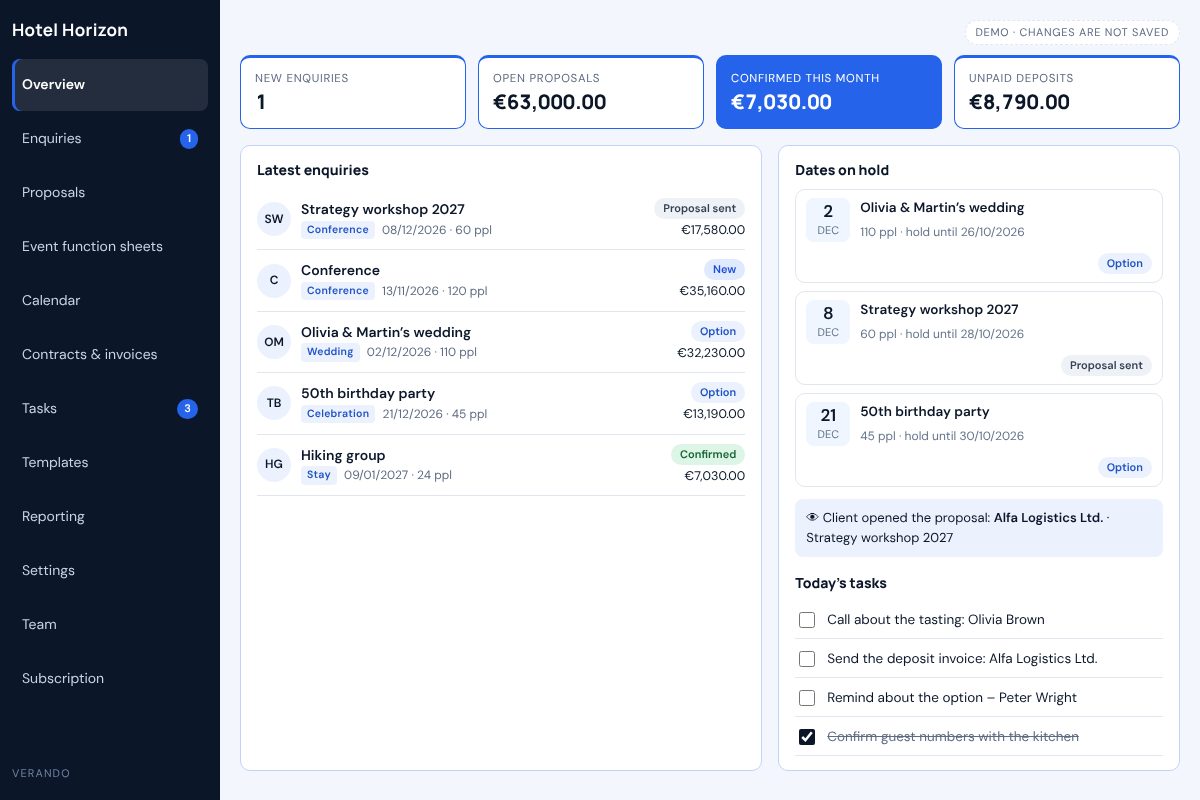This screenshot has width=1200, height=800.
Task: Click the SW avatar for Strategy workshop 2027
Action: pyautogui.click(x=274, y=218)
